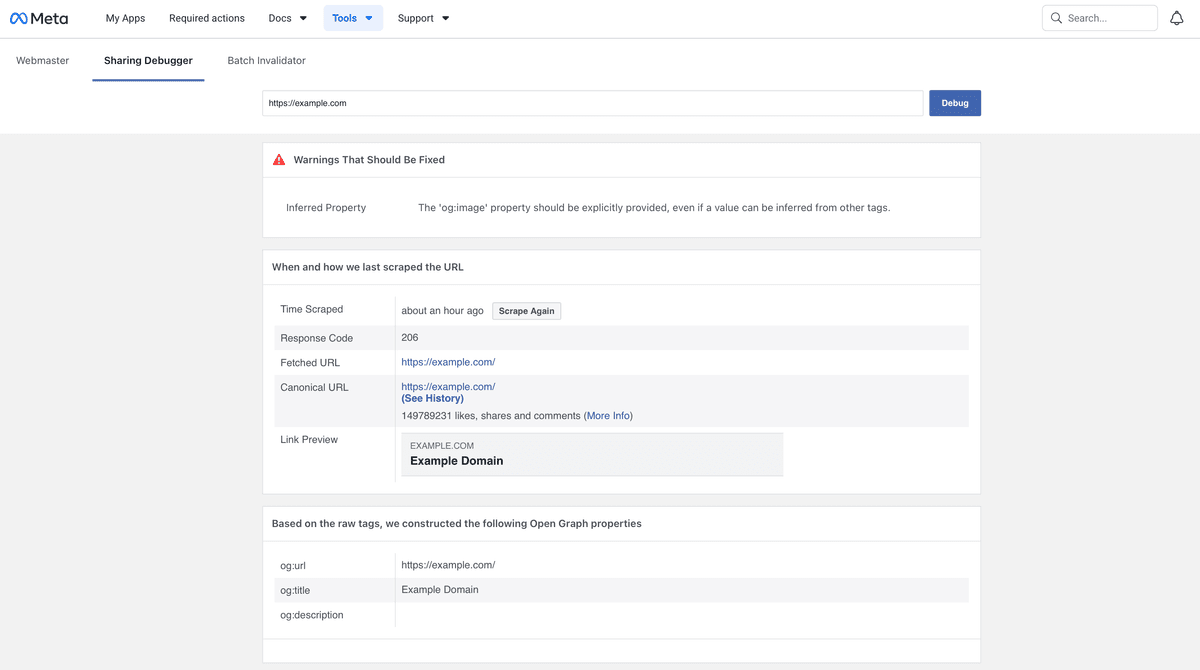This screenshot has width=1200, height=670.
Task: Click the Warnings That Should Be Fixed heading
Action: pos(369,160)
